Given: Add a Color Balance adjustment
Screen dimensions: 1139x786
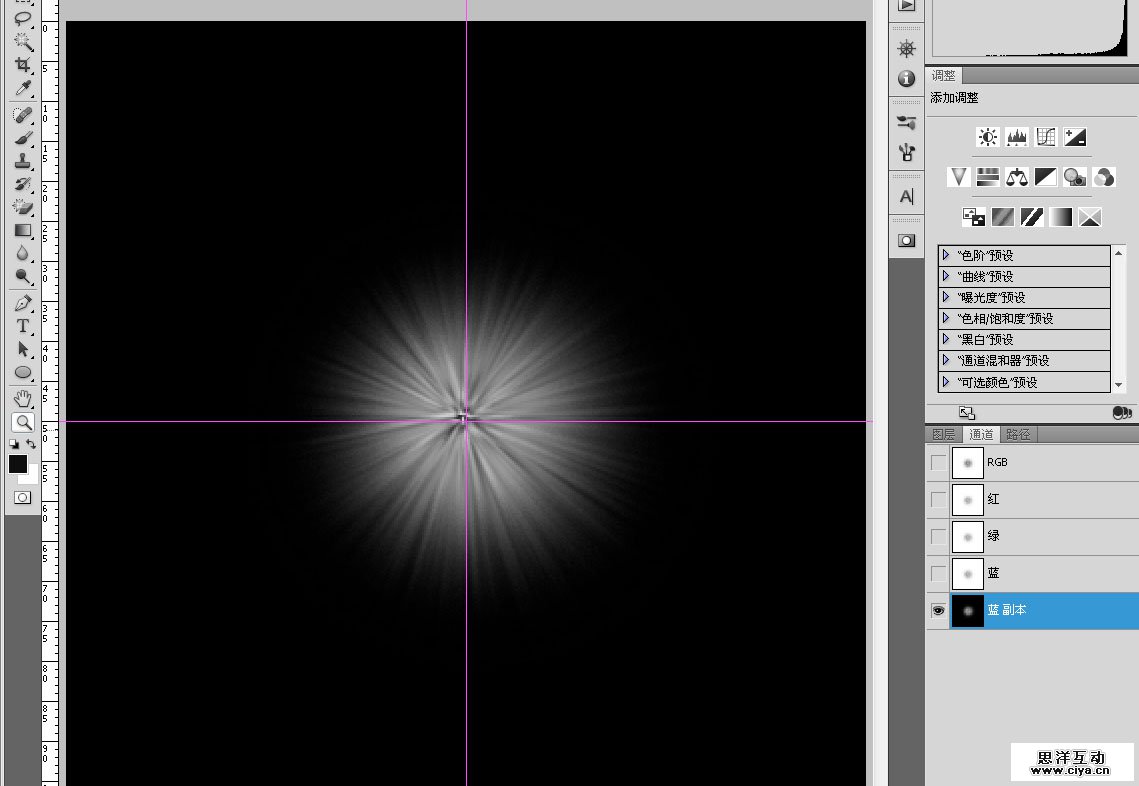Looking at the screenshot, I should point(1017,177).
